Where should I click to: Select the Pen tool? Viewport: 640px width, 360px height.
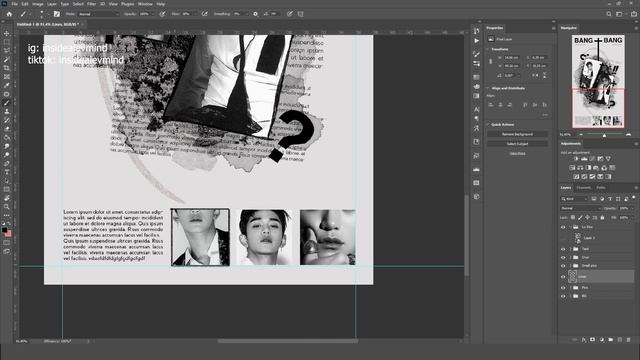pos(7,163)
